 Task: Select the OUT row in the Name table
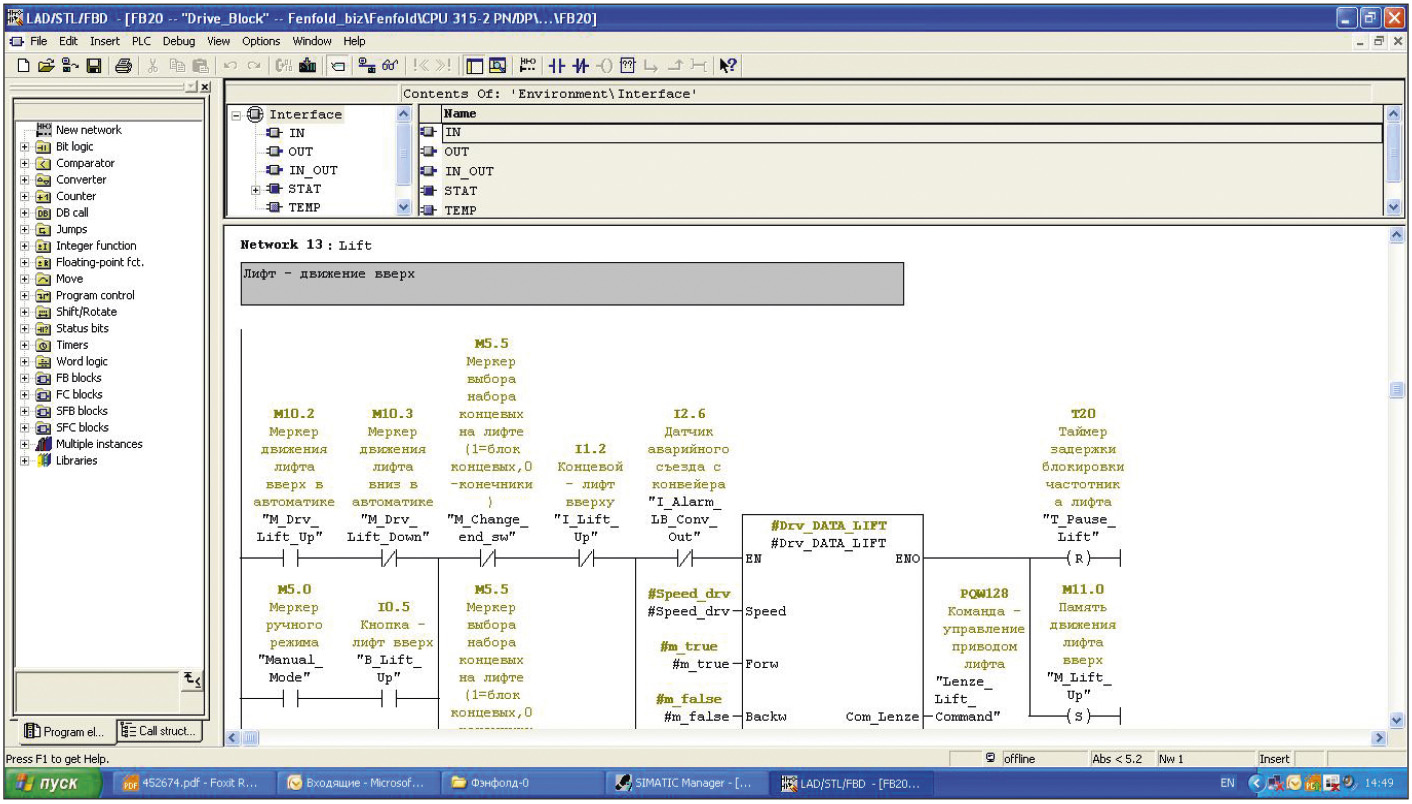click(x=900, y=152)
